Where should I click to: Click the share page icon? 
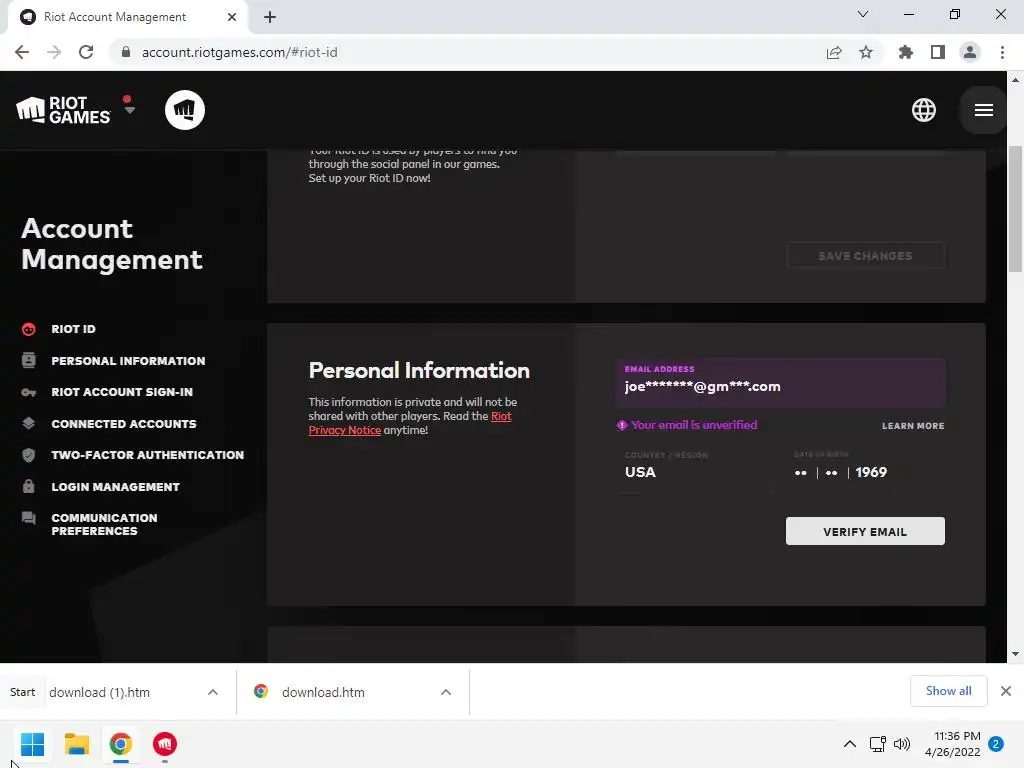pyautogui.click(x=833, y=52)
